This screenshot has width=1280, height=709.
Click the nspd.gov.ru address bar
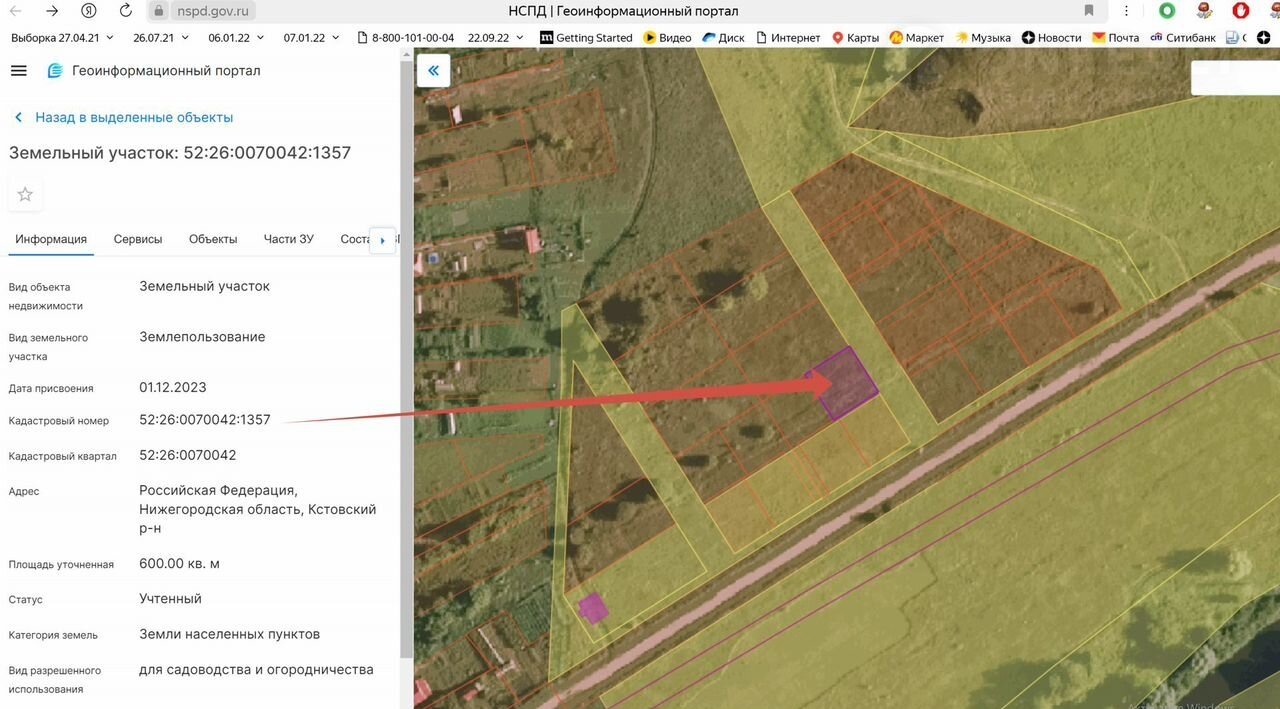[x=201, y=11]
